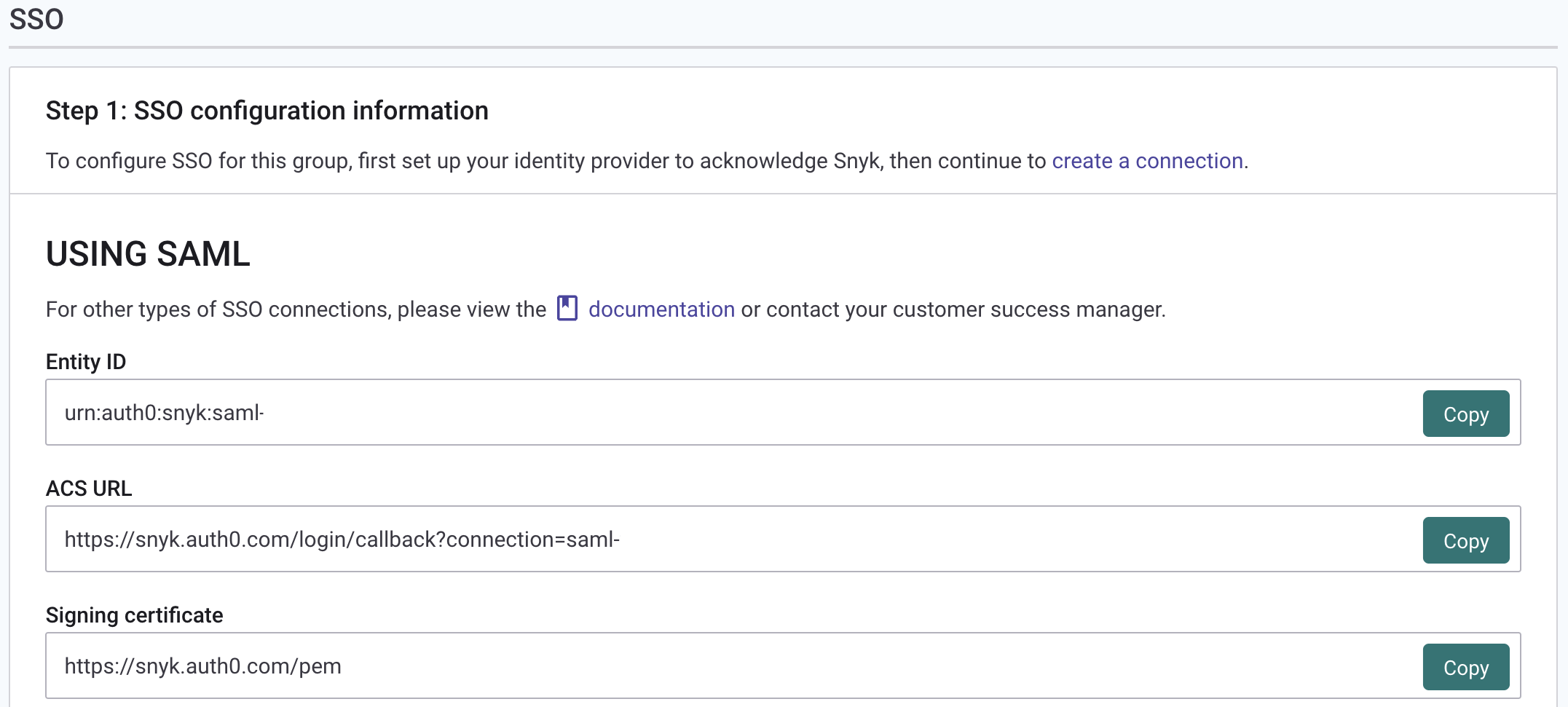Click the USING SAML heading
The height and width of the screenshot is (707, 1568).
coord(147,255)
